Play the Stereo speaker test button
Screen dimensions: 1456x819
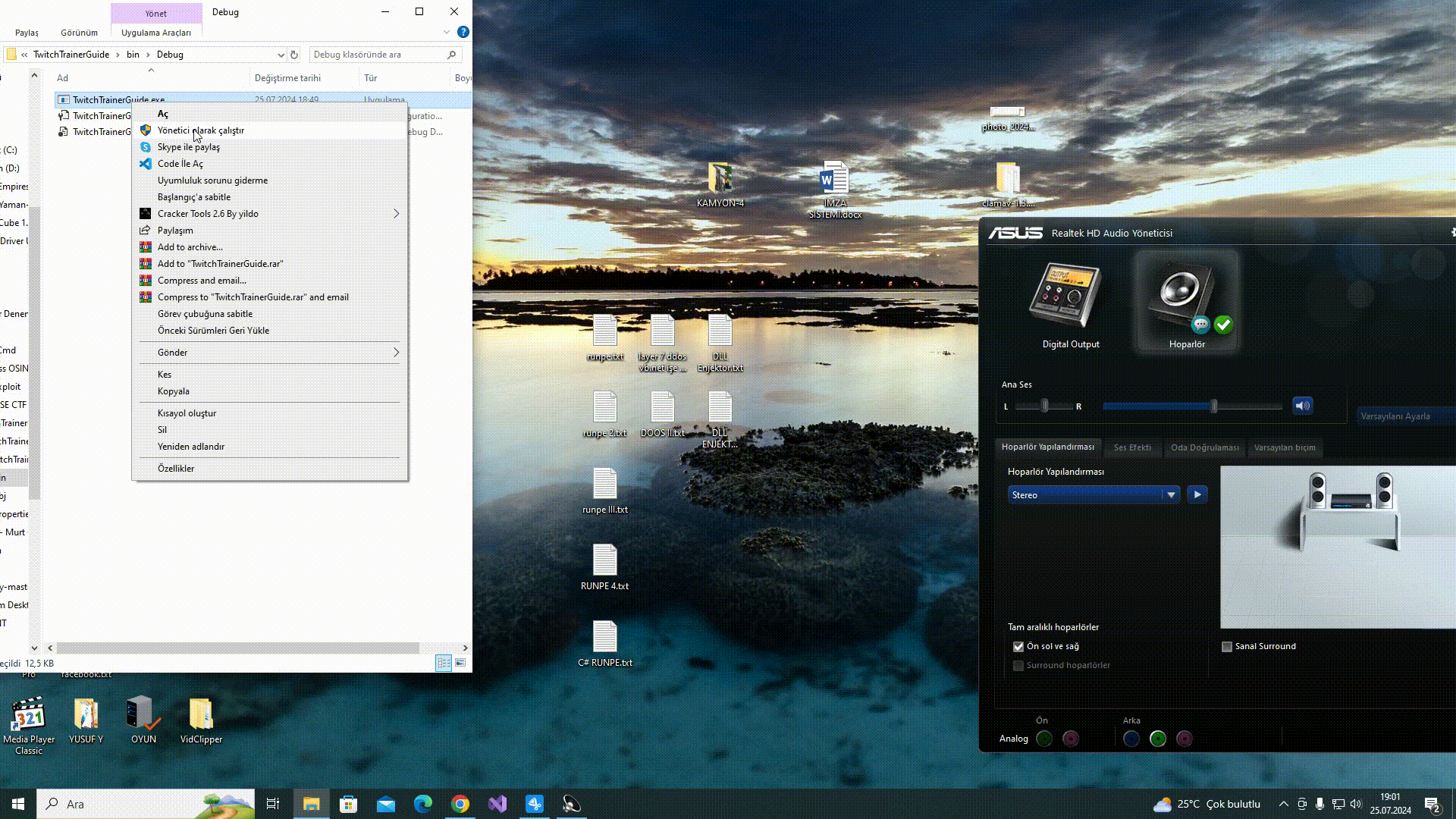pyautogui.click(x=1197, y=494)
